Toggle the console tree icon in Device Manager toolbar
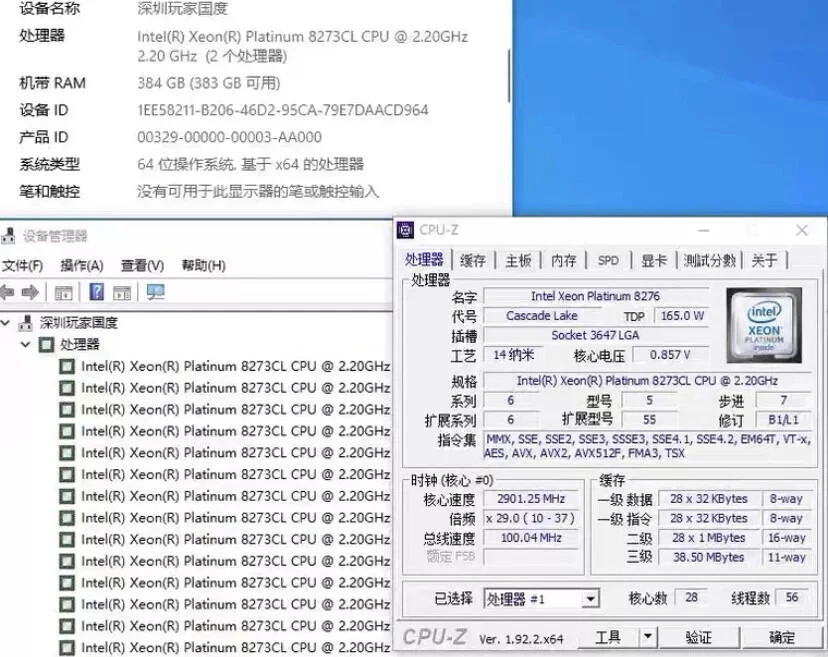The height and width of the screenshot is (657, 828). (x=63, y=292)
